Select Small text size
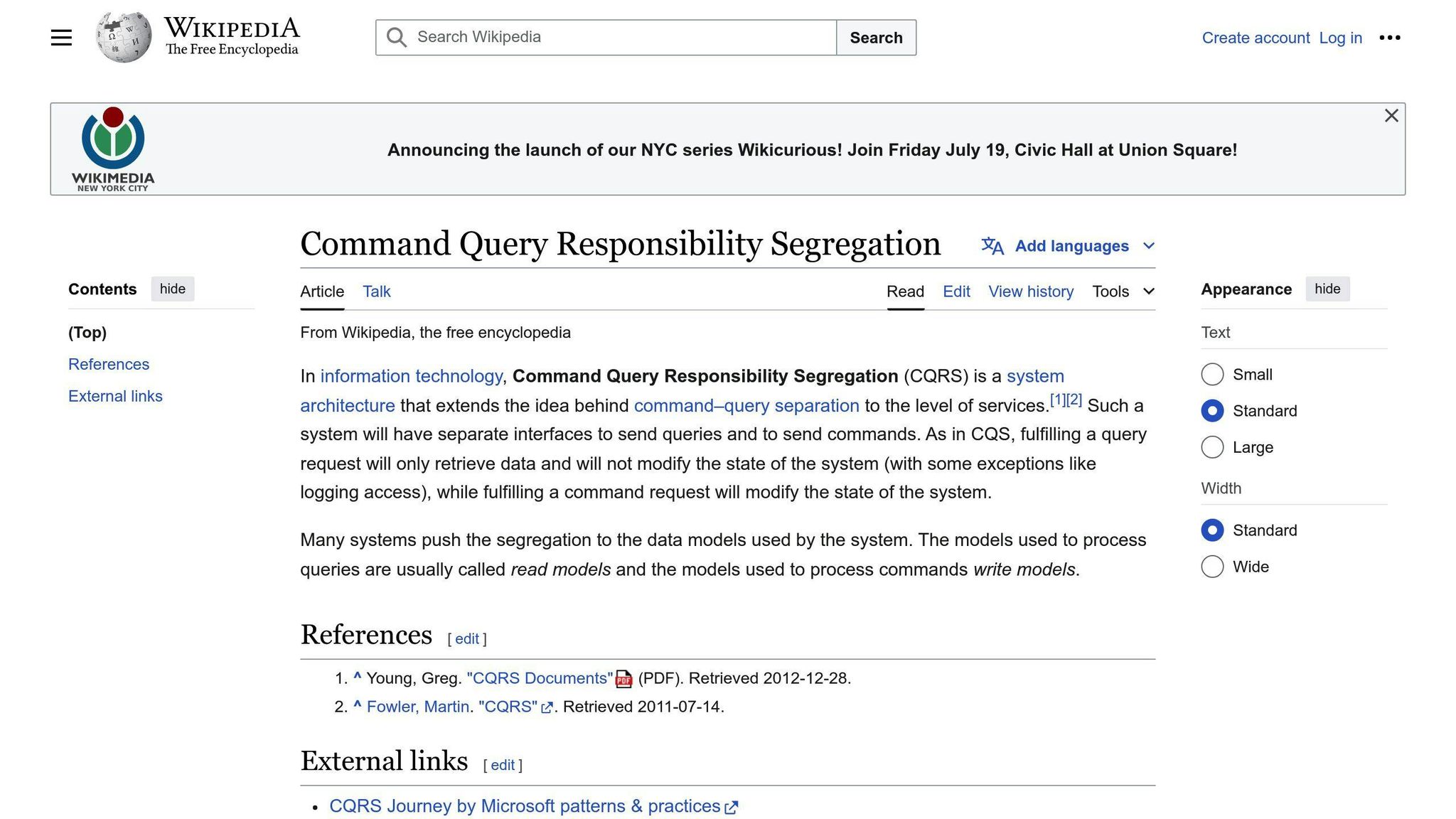 pos(1212,374)
